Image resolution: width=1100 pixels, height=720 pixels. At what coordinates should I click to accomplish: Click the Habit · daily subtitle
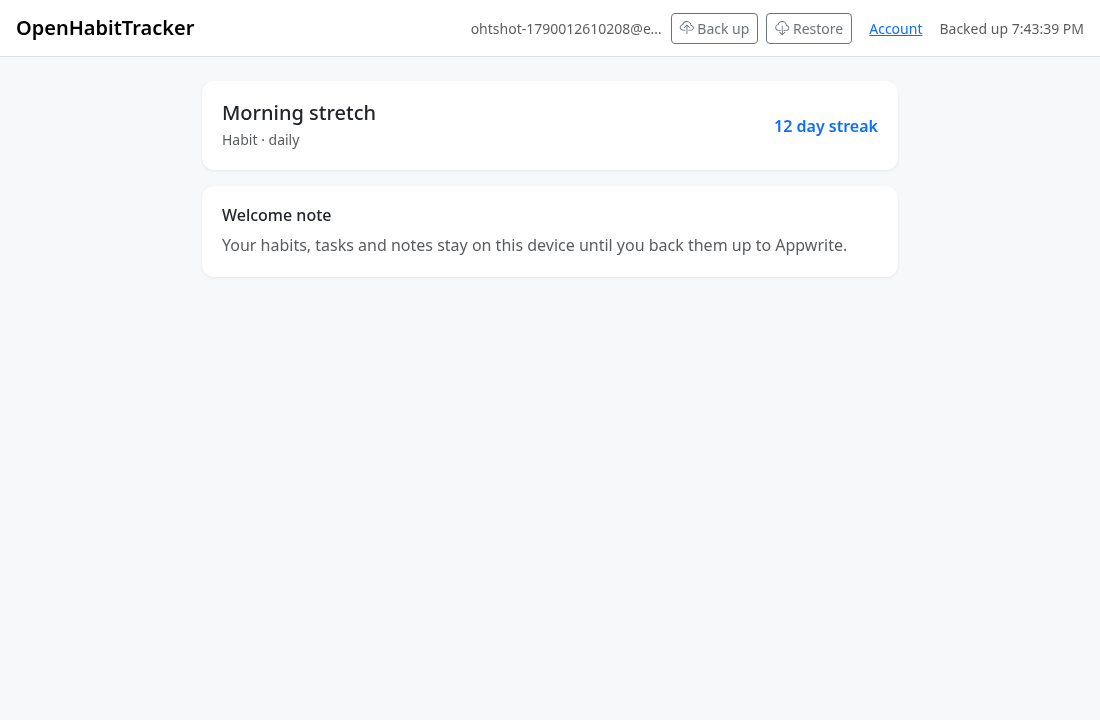coord(261,140)
